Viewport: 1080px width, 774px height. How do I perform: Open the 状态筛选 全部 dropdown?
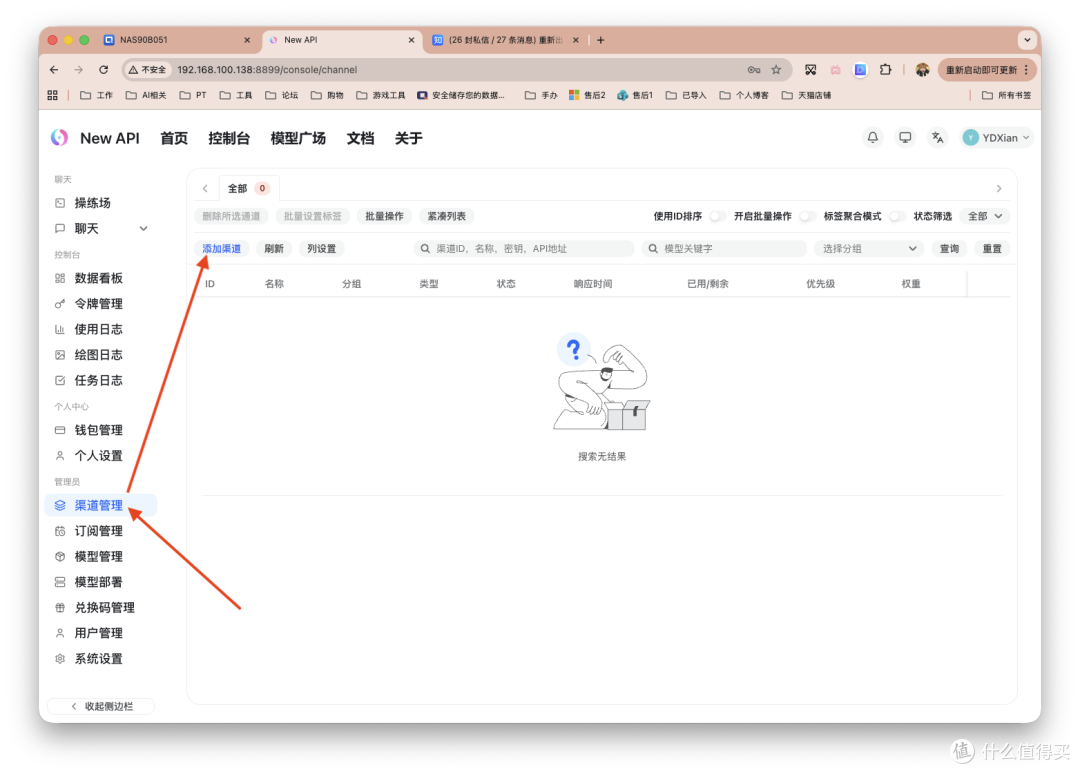[x=985, y=216]
